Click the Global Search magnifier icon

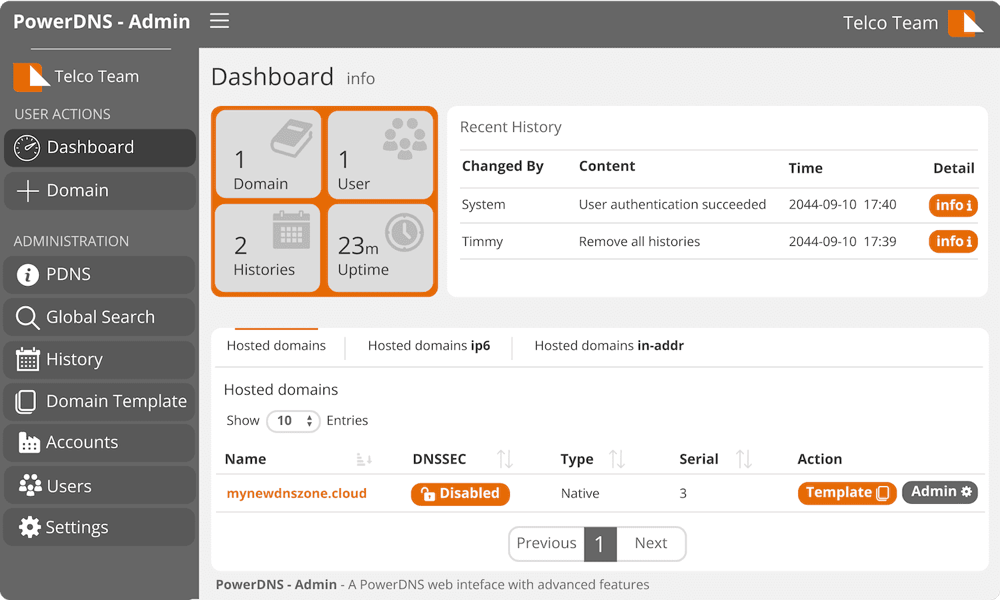(x=27, y=318)
